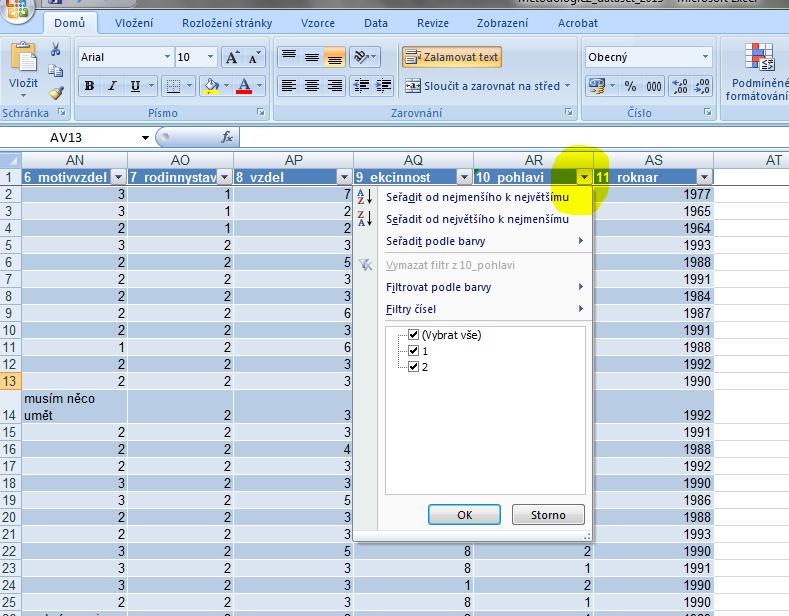Click the Copy icon in Schránka
This screenshot has height=616, width=789.
(55, 71)
